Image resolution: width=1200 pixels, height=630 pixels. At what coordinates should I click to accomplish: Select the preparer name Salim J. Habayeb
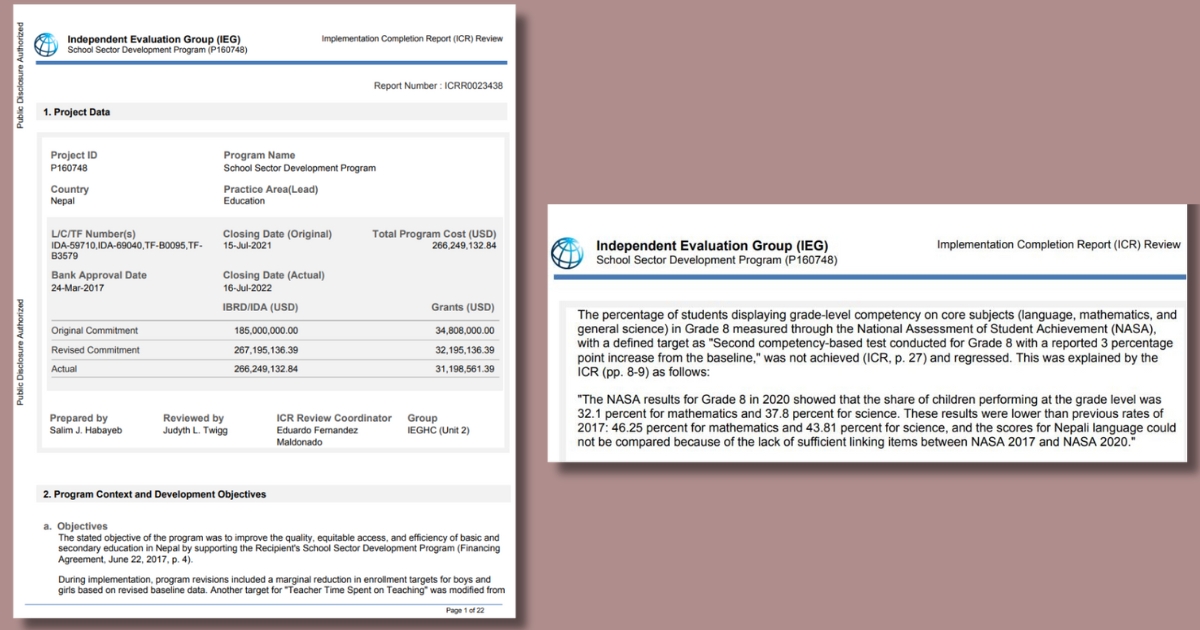pos(85,430)
